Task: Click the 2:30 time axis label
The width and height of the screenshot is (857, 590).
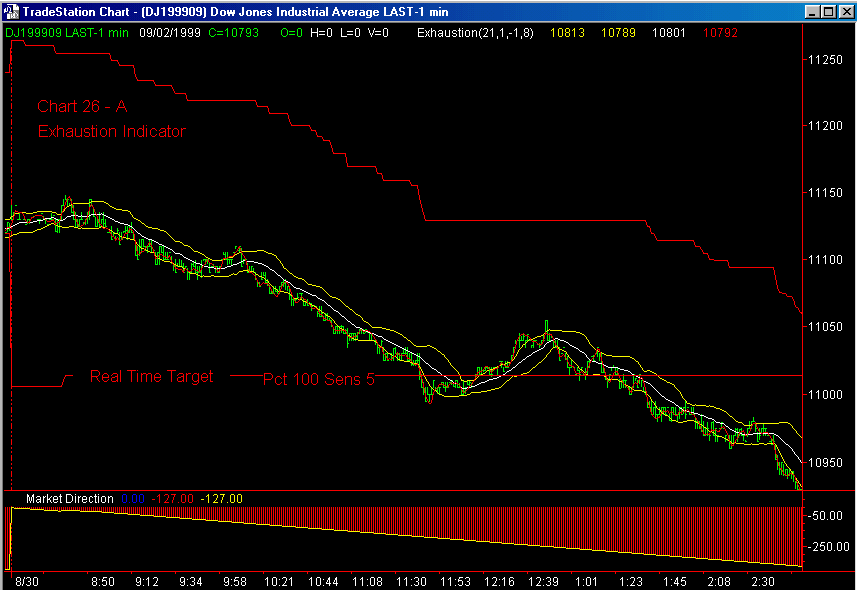Action: coord(763,582)
